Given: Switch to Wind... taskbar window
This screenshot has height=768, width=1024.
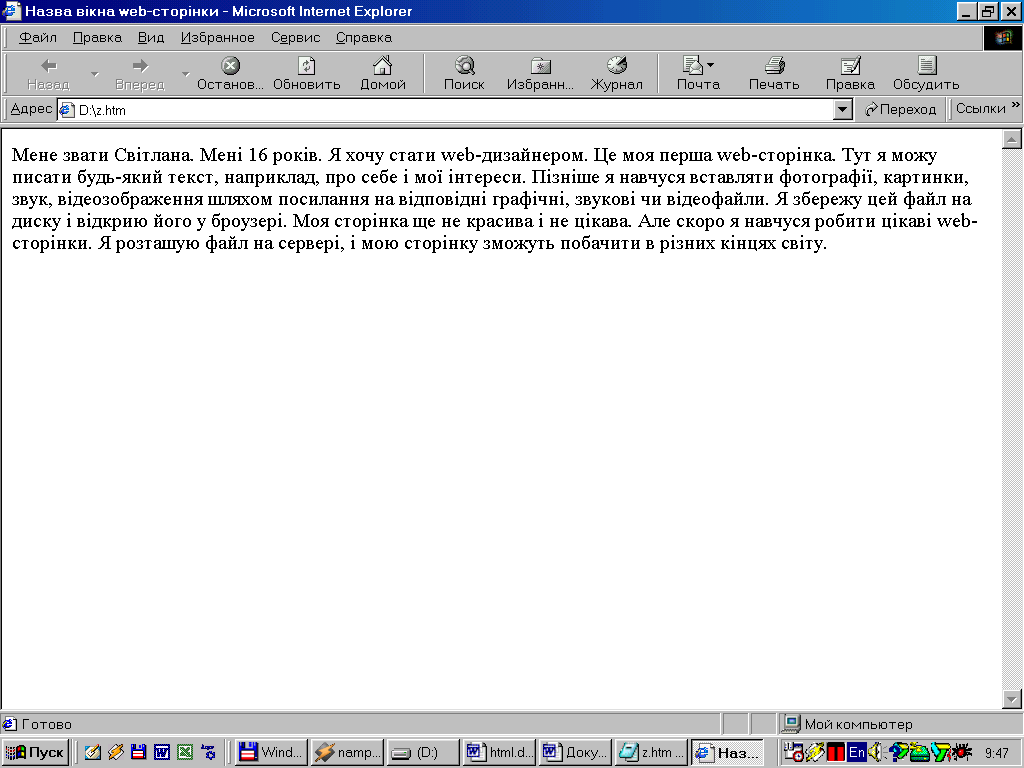Looking at the screenshot, I should (271, 752).
